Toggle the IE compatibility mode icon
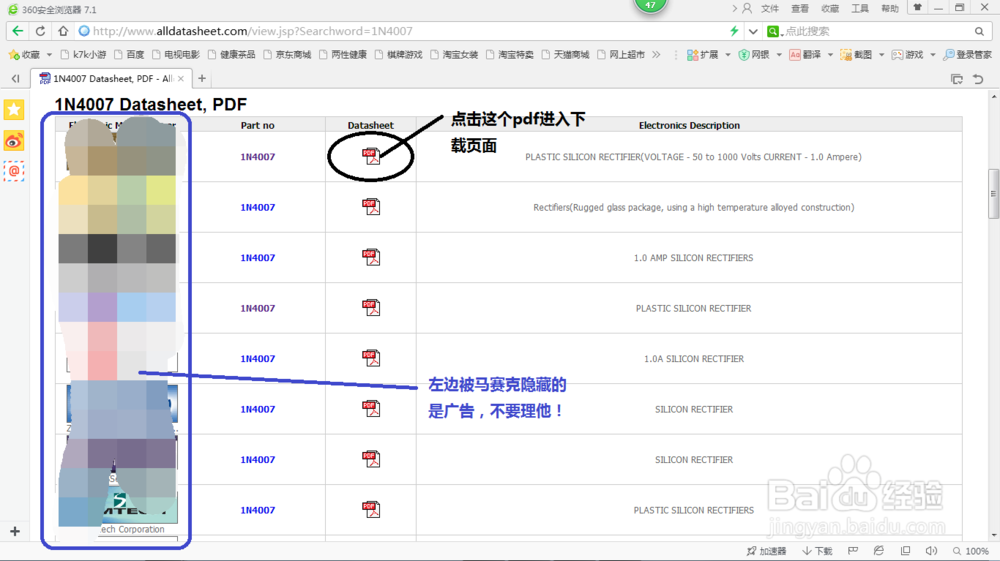This screenshot has height=561, width=1000. click(x=879, y=551)
